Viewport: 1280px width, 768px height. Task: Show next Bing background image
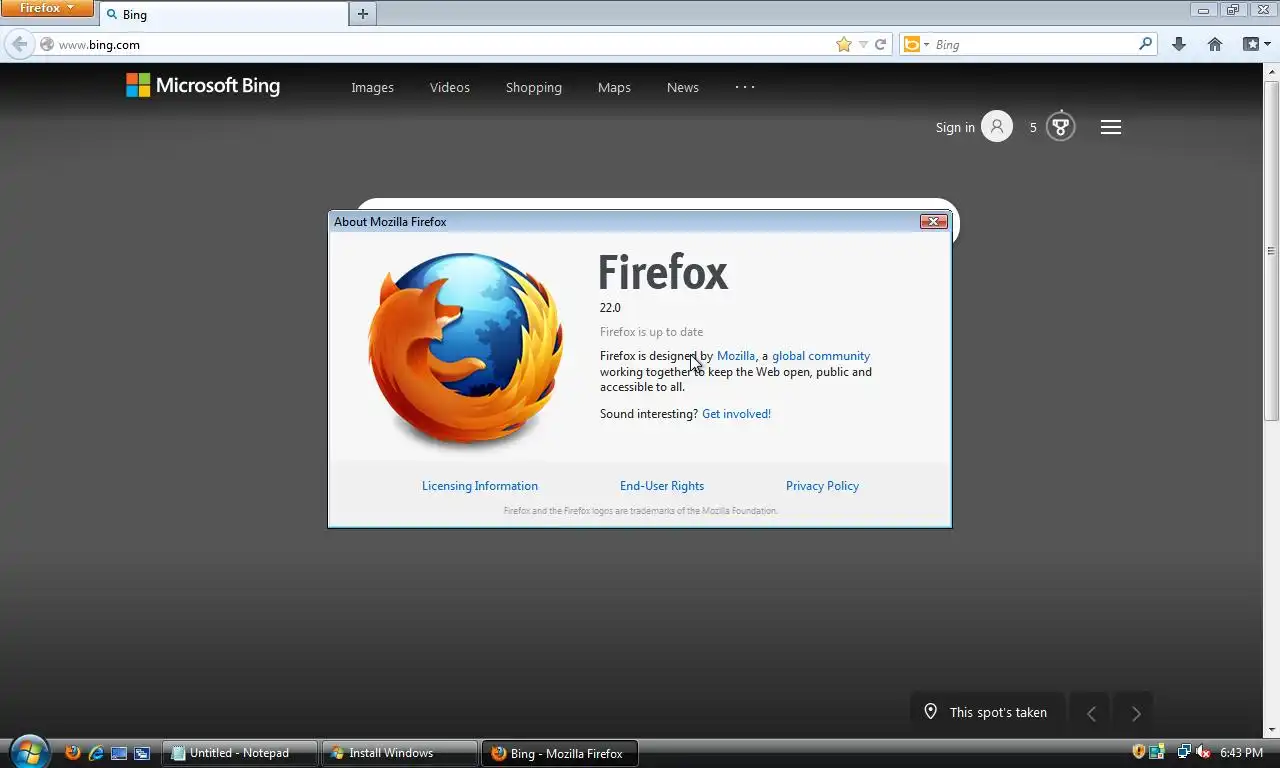point(1135,713)
